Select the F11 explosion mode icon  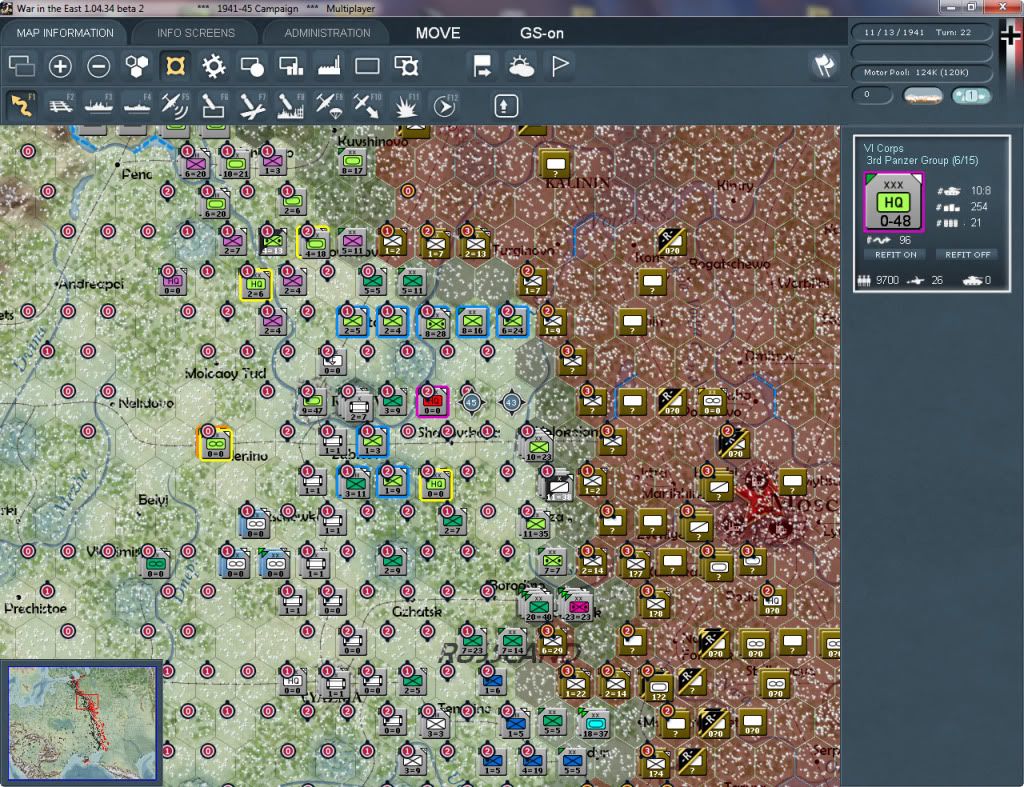click(x=406, y=105)
